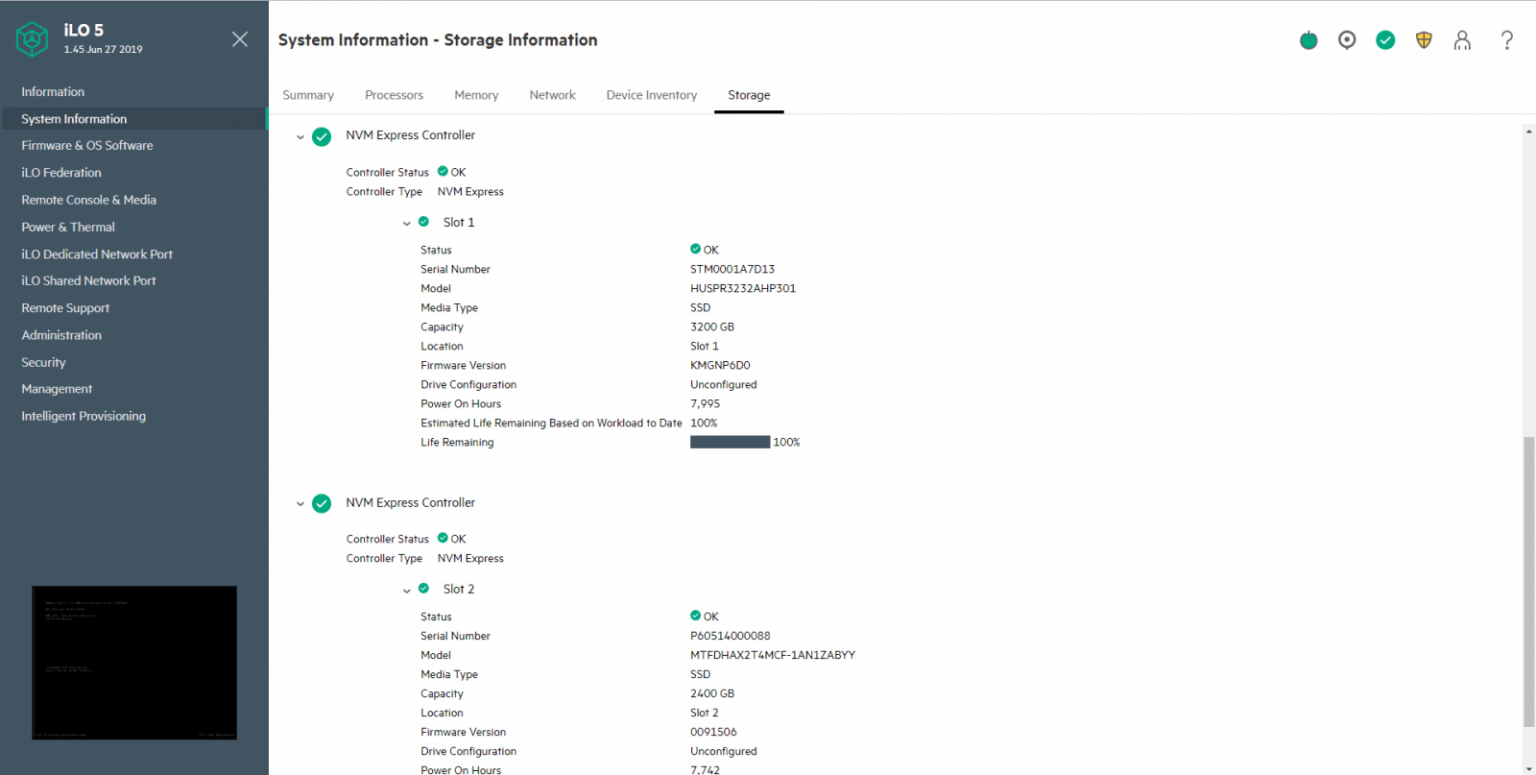Click the firmware version KMGNP6D0
The width and height of the screenshot is (1536, 775).
[720, 365]
